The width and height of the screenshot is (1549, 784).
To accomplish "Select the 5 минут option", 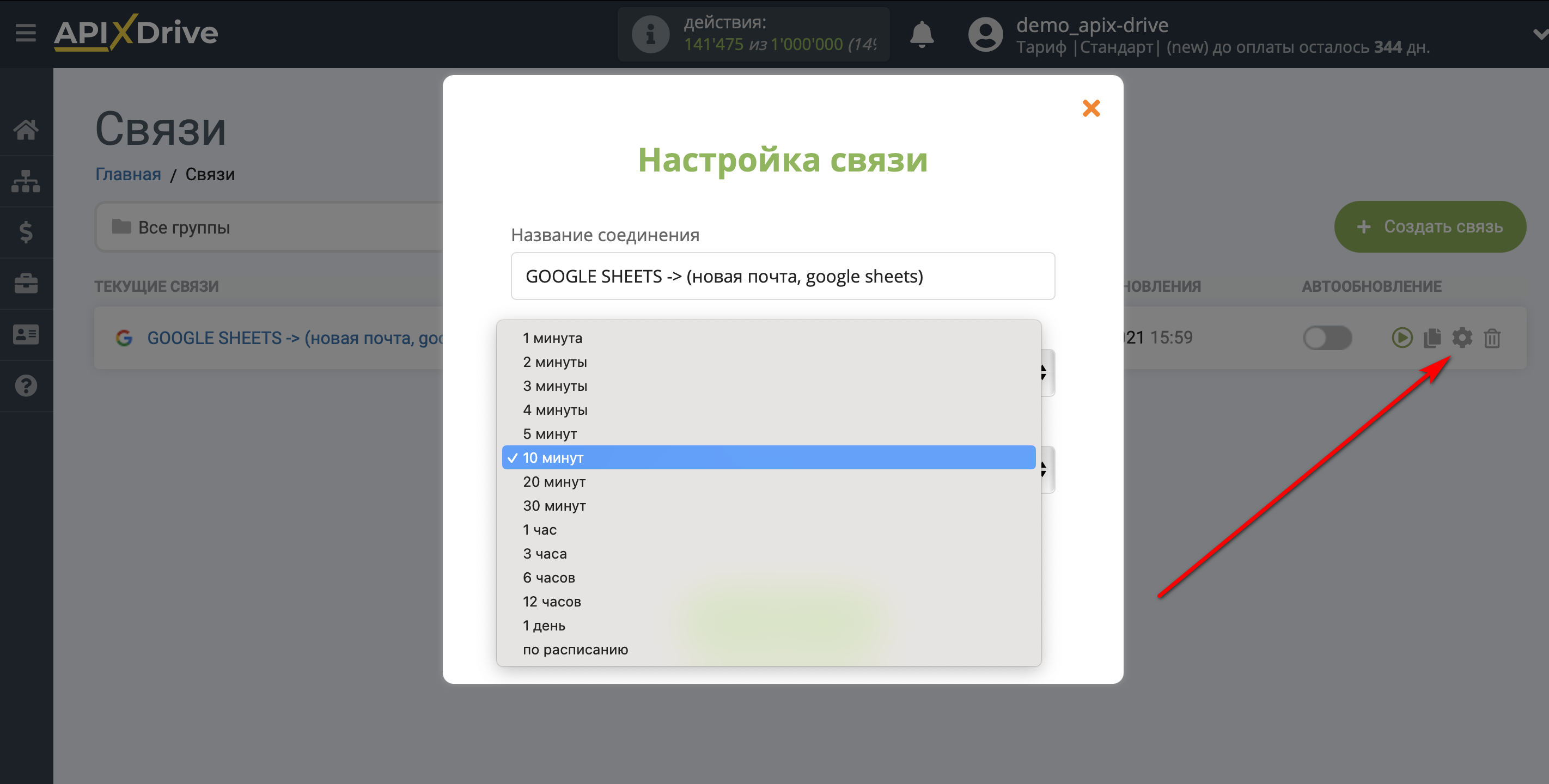I will point(769,434).
